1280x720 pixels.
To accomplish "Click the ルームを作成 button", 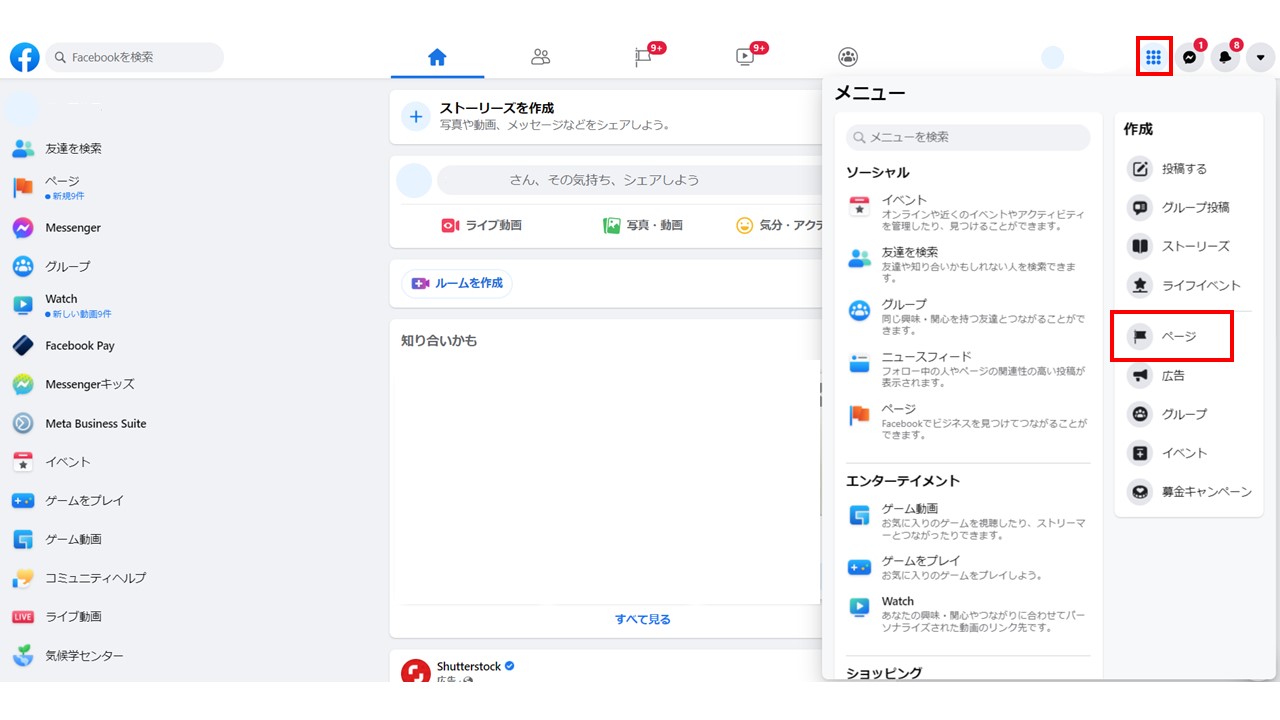I will coord(457,283).
